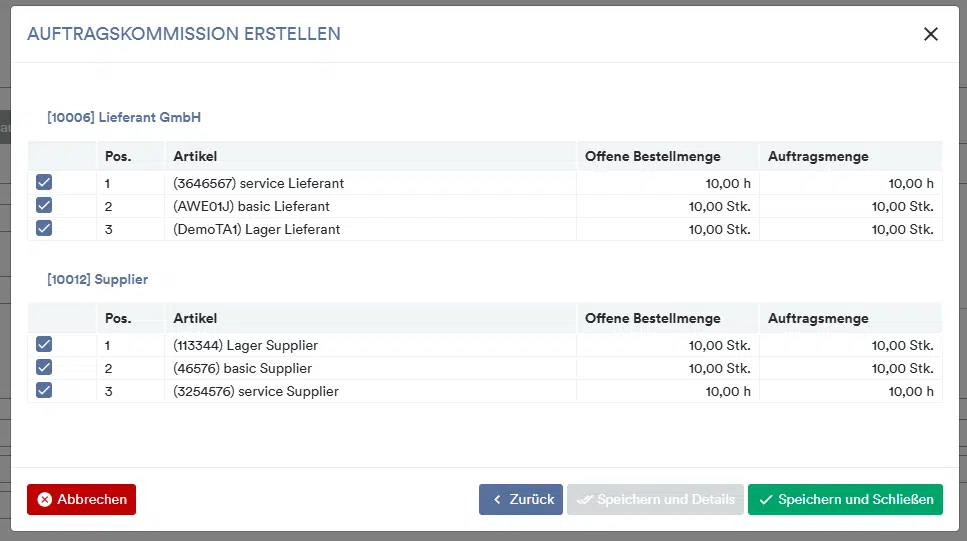Screen dimensions: 967x541
Task: Open the [10006] Lieferant GmbH supplier heading
Action: pos(124,117)
